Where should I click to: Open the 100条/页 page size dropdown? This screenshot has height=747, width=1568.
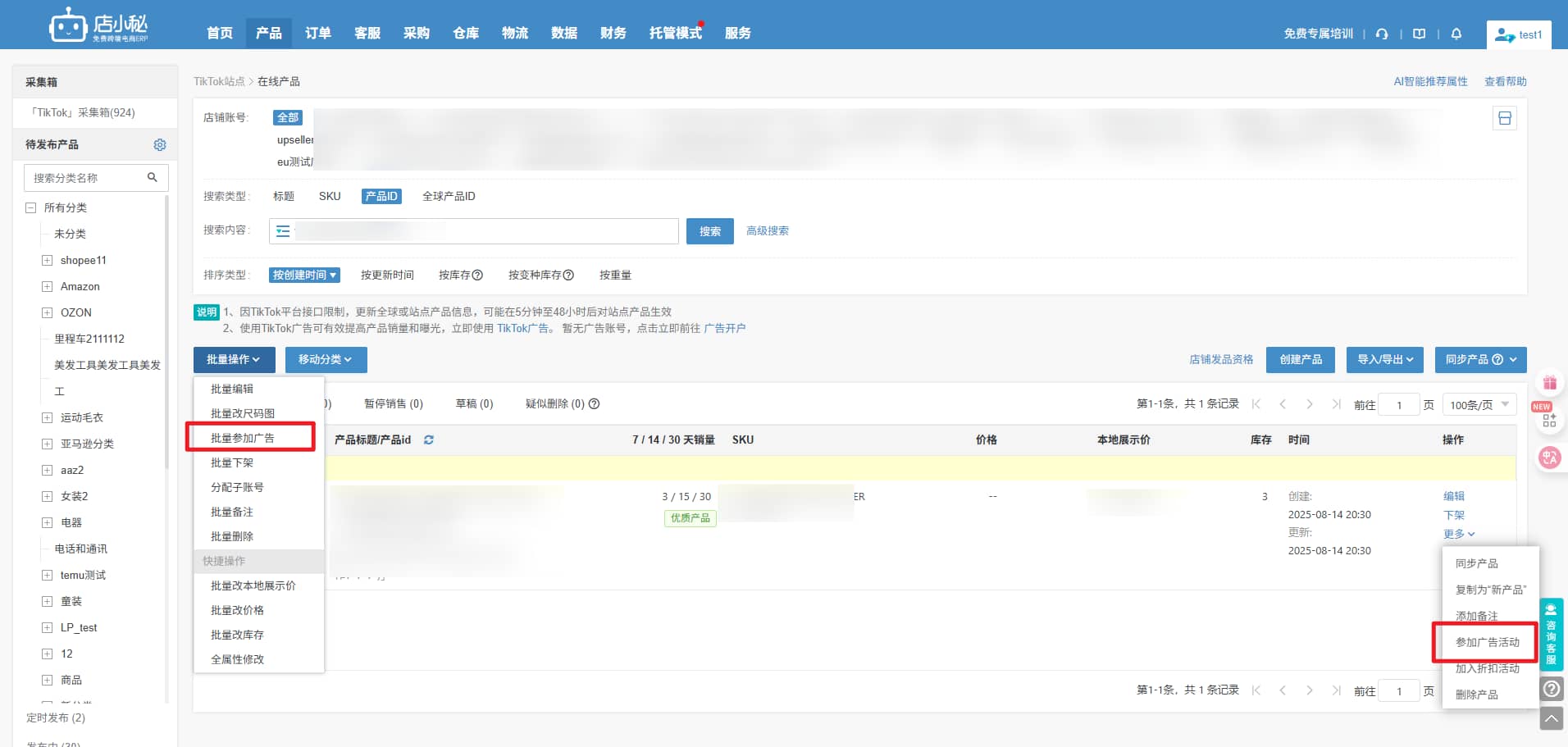[x=1479, y=403]
